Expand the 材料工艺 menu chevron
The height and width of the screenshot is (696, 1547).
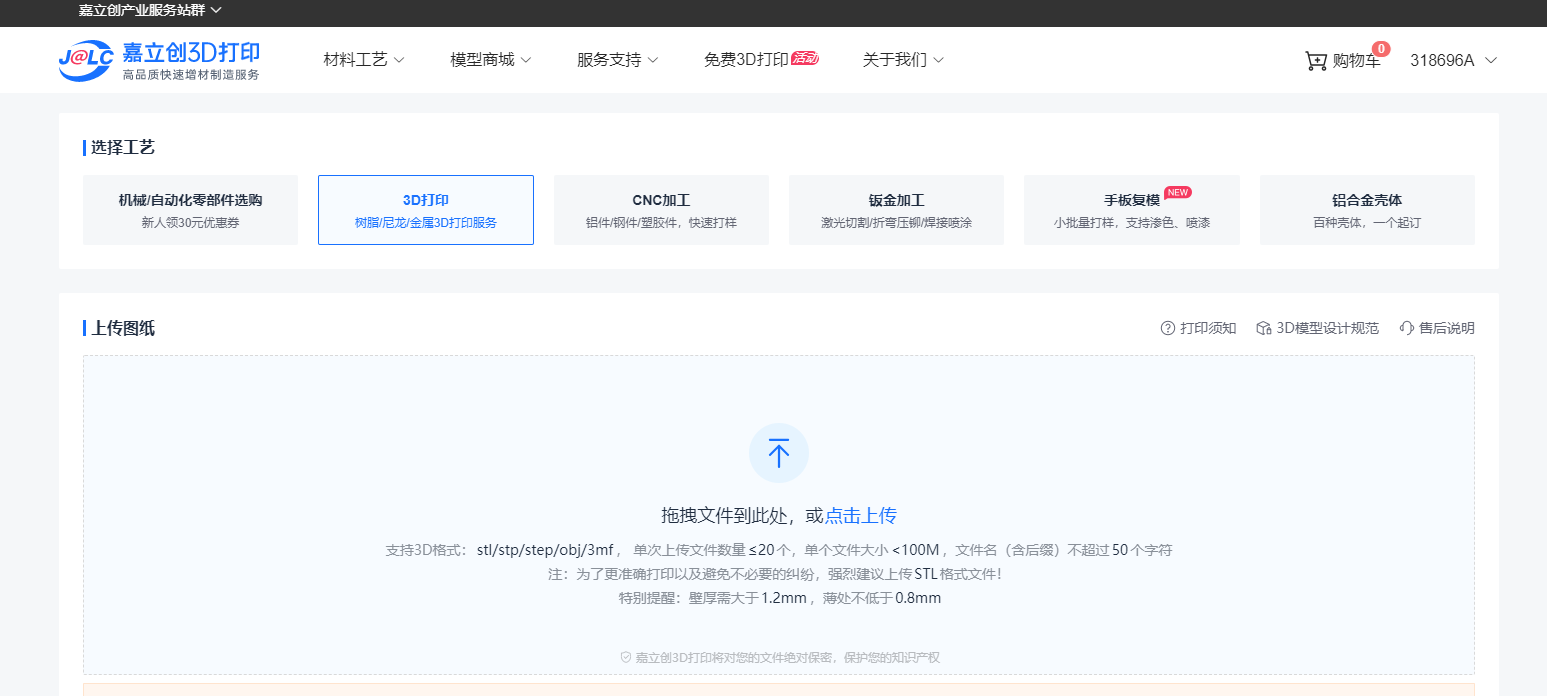399,60
